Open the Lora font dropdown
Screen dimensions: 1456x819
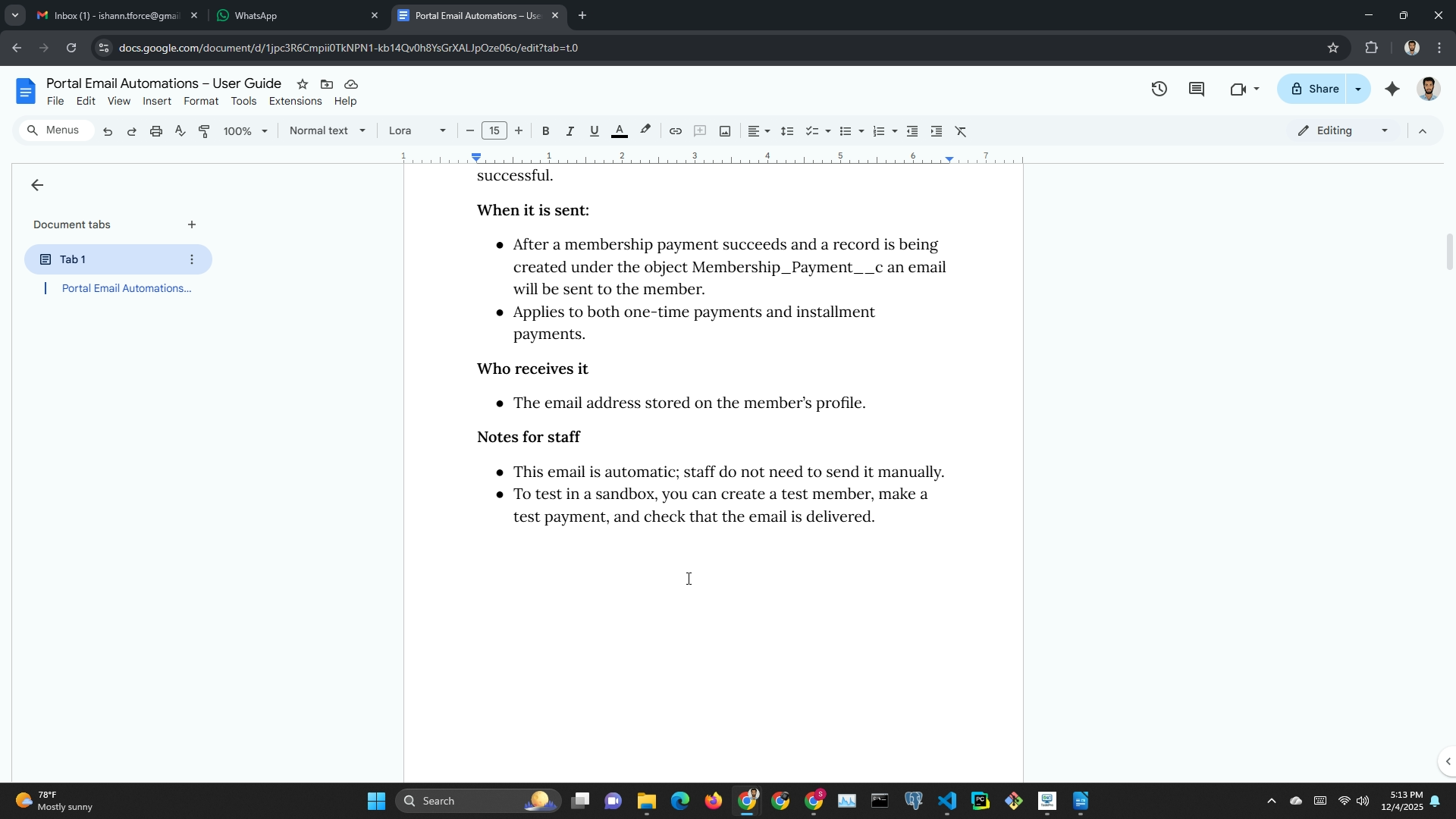(417, 130)
